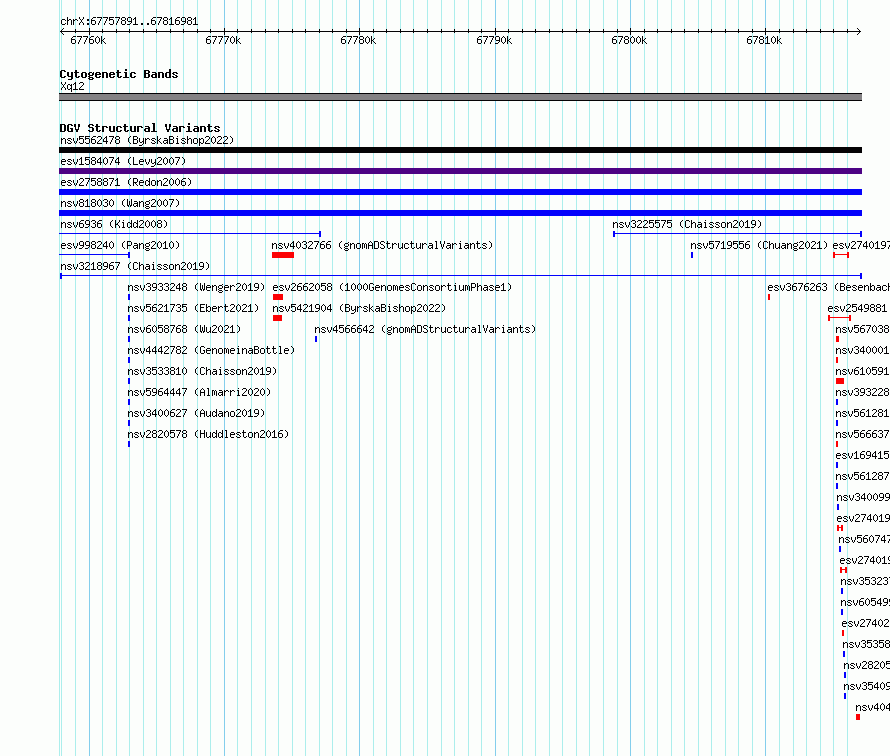Screen dimensions: 890x756
Task: Click nsv6058768 (Wu2021) label
Action: (184, 329)
